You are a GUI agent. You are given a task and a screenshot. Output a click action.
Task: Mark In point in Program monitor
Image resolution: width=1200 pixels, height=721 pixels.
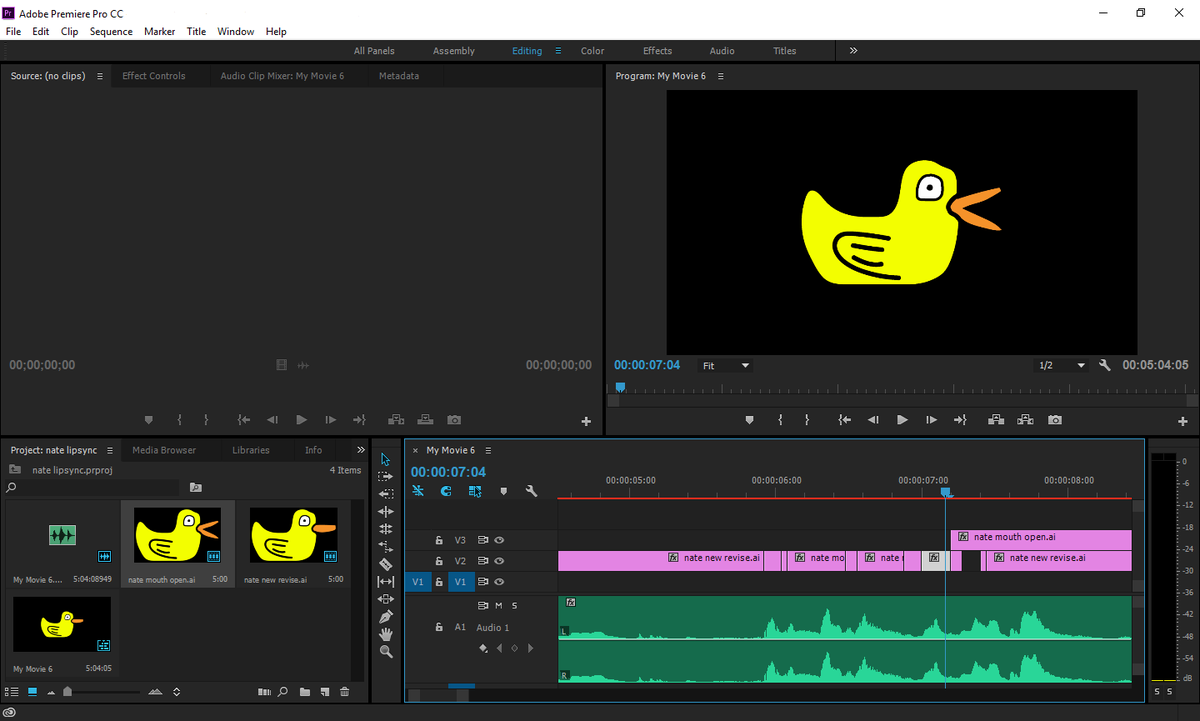coord(780,420)
